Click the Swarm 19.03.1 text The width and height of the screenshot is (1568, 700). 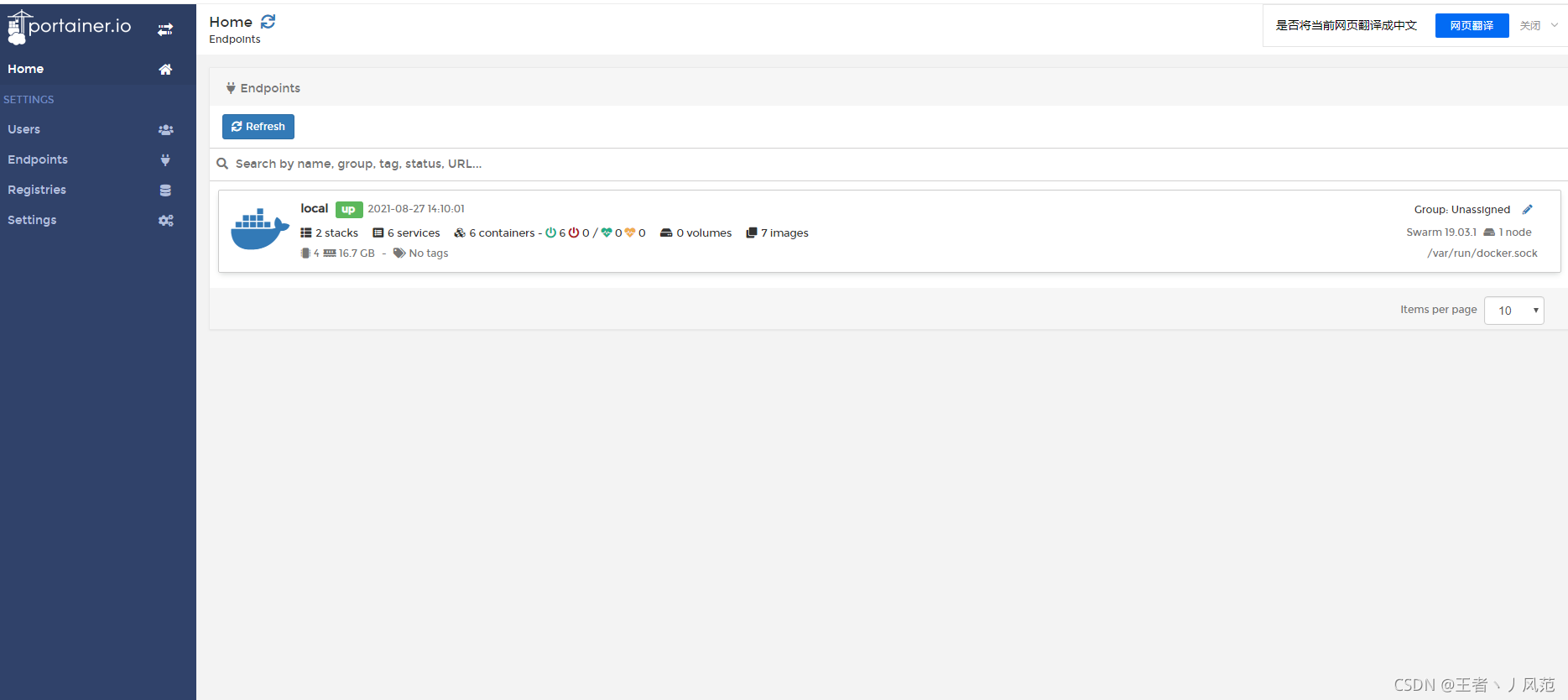pos(1441,232)
